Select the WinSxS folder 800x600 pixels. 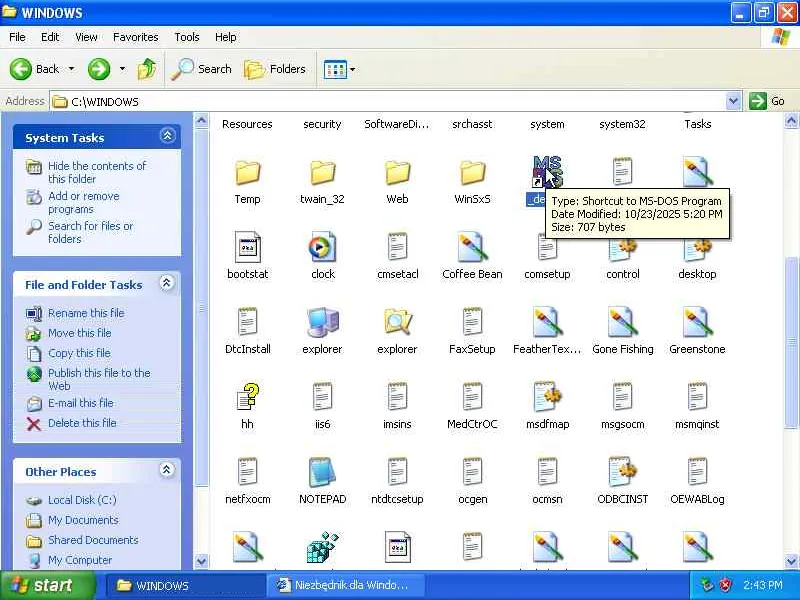click(x=472, y=173)
